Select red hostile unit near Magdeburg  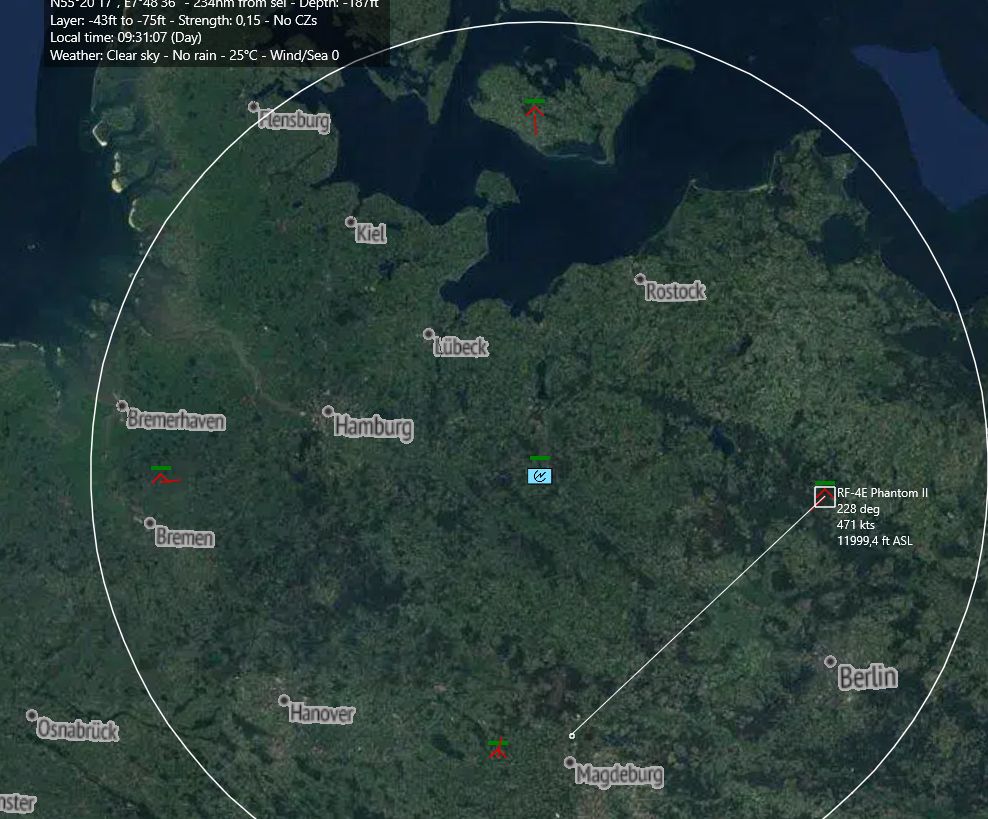pyautogui.click(x=498, y=749)
